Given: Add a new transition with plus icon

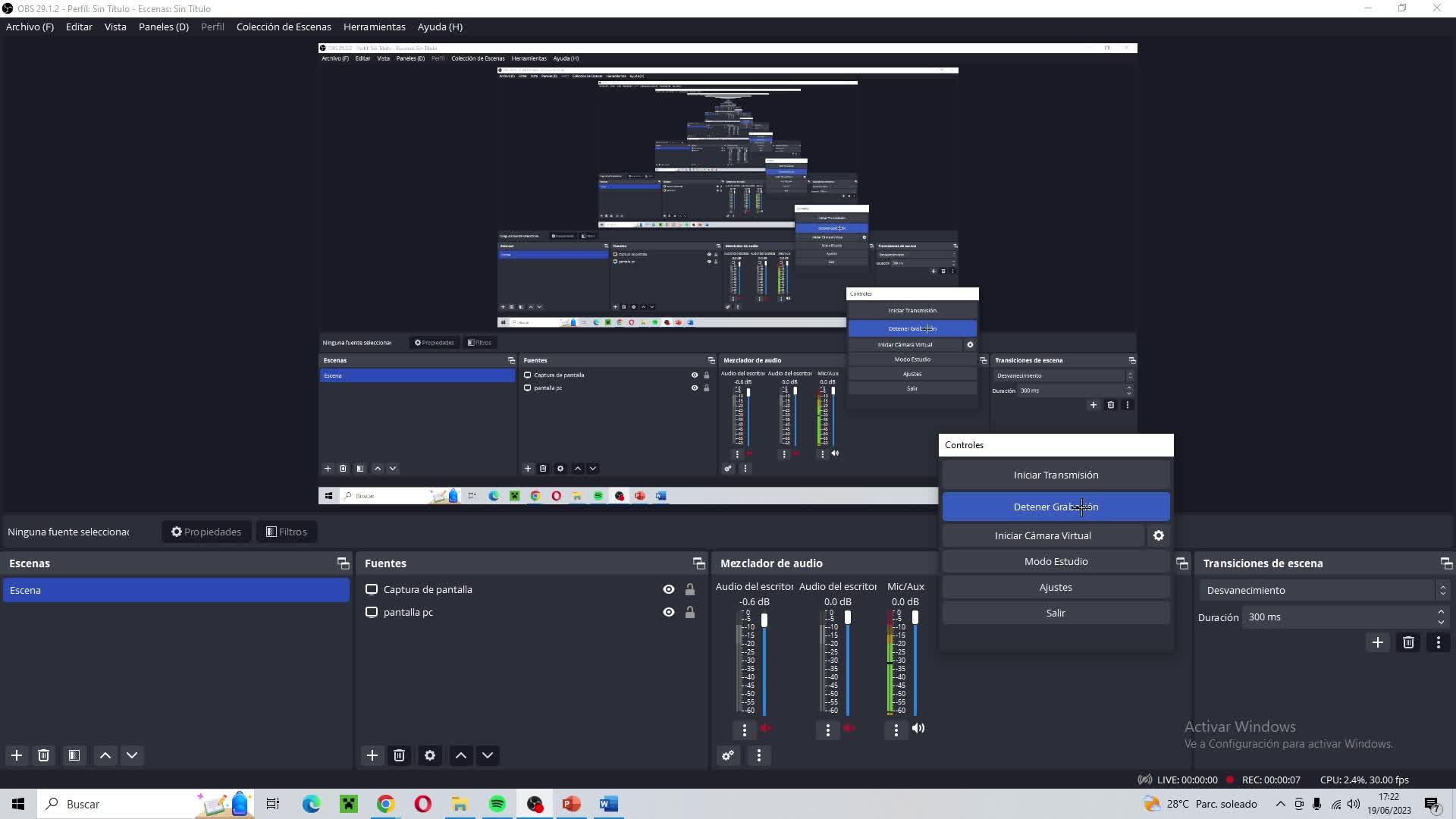Looking at the screenshot, I should pos(1378,642).
